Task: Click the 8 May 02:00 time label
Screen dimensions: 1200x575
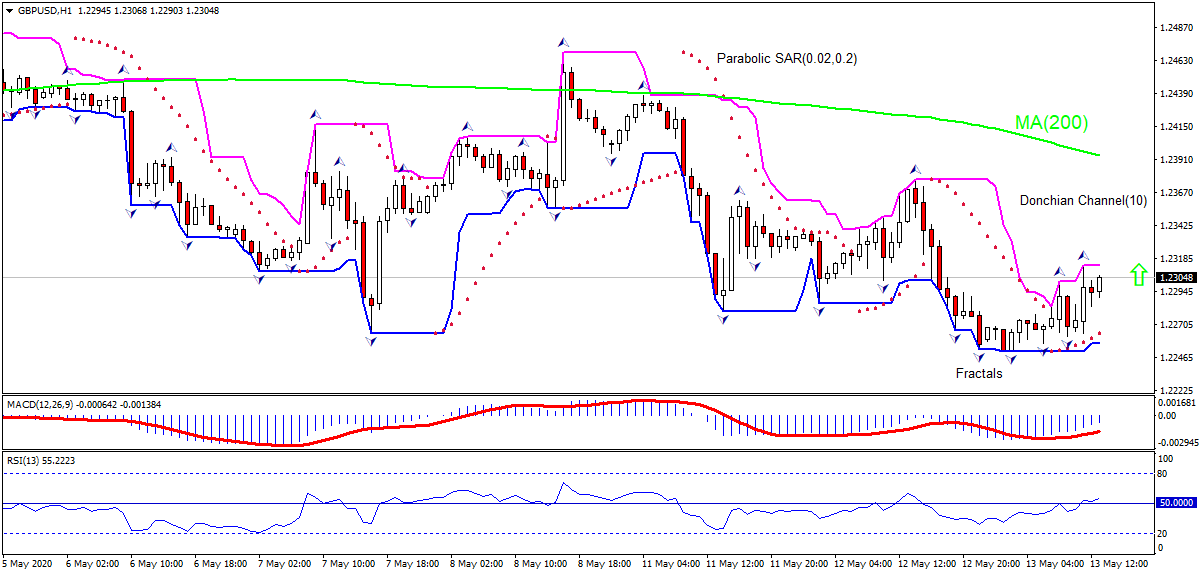Action: 476,564
